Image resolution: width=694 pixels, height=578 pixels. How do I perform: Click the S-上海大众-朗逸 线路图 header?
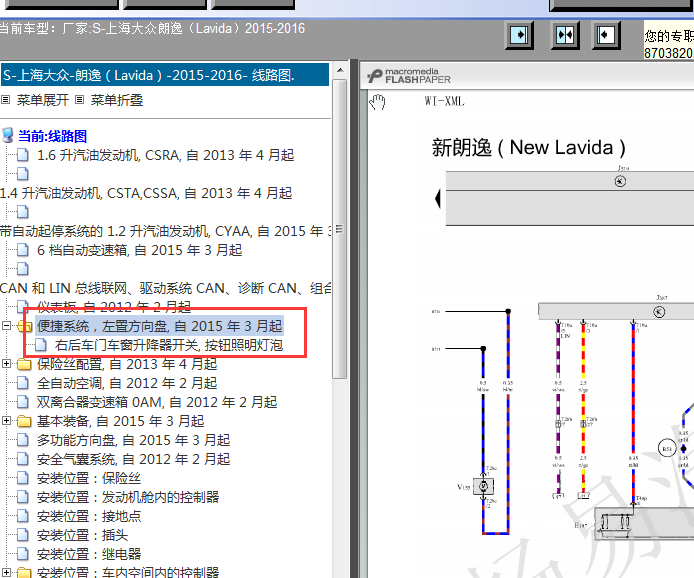tap(165, 75)
